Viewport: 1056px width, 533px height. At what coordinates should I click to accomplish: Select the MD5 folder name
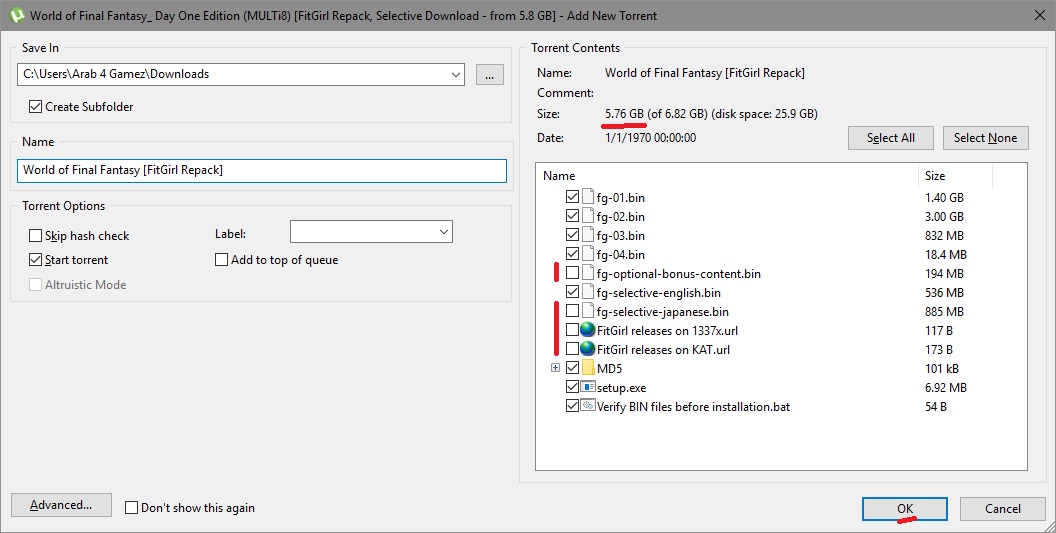(609, 369)
